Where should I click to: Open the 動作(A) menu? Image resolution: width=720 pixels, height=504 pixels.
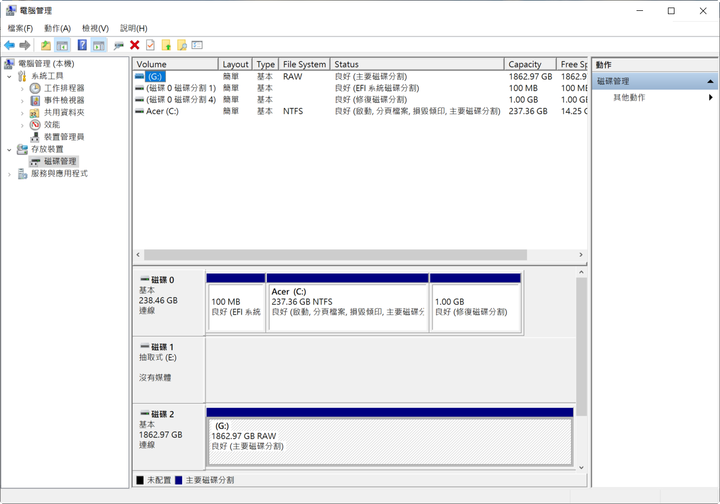pos(57,28)
